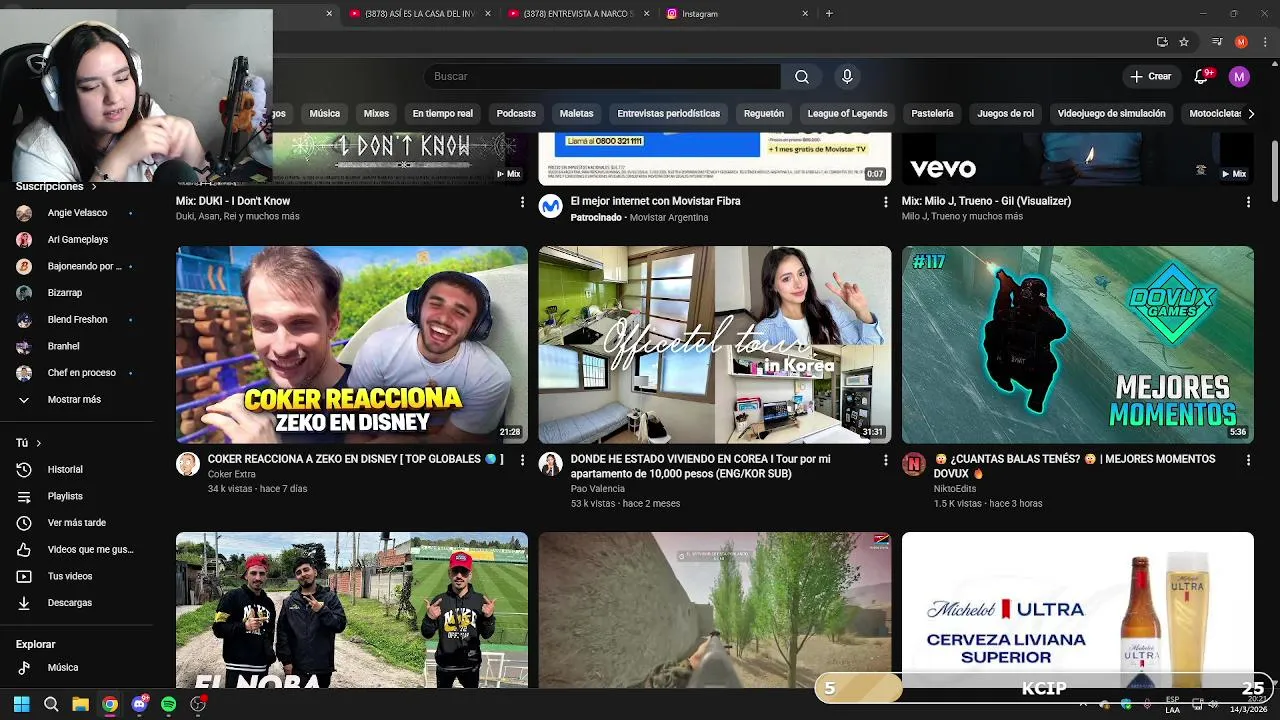Select the Juegos de rol chip

pyautogui.click(x=1005, y=114)
